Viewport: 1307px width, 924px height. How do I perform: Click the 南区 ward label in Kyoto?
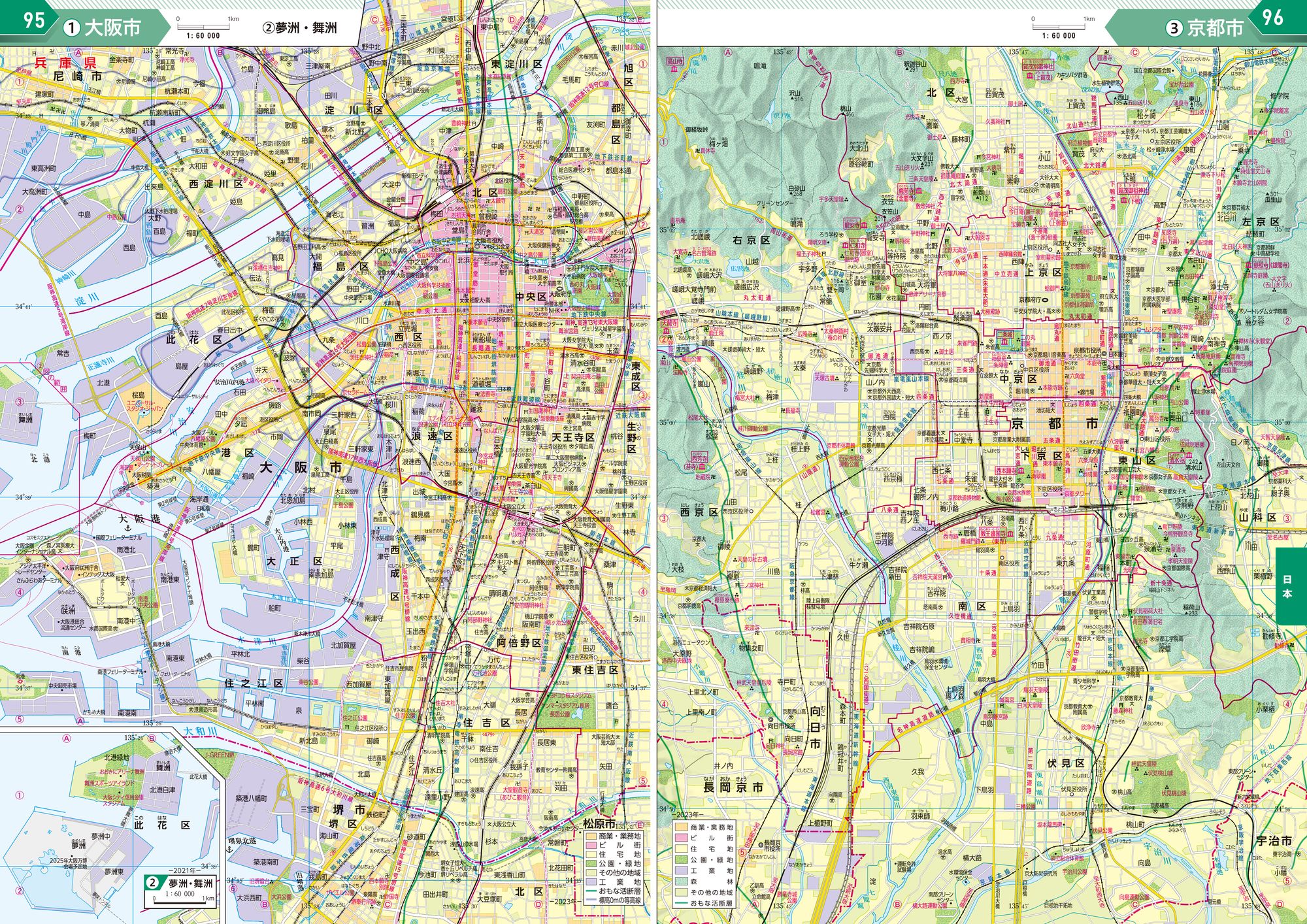click(x=971, y=607)
